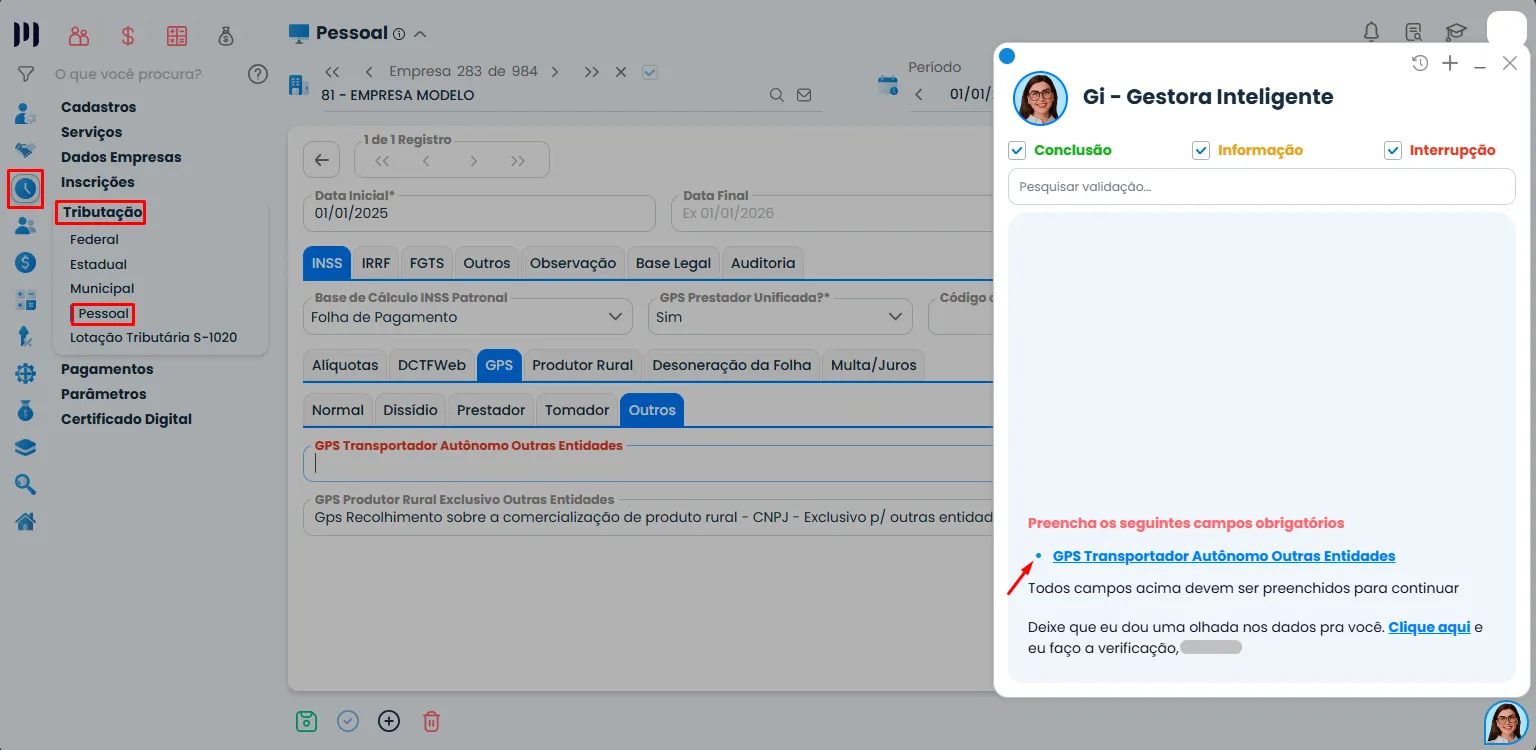
Task: Select the DCTFWeb tab
Action: tap(432, 365)
